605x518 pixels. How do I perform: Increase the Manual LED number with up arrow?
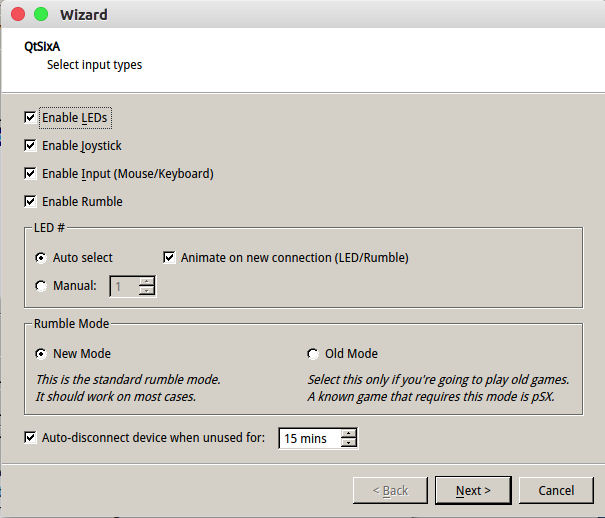coord(147,281)
